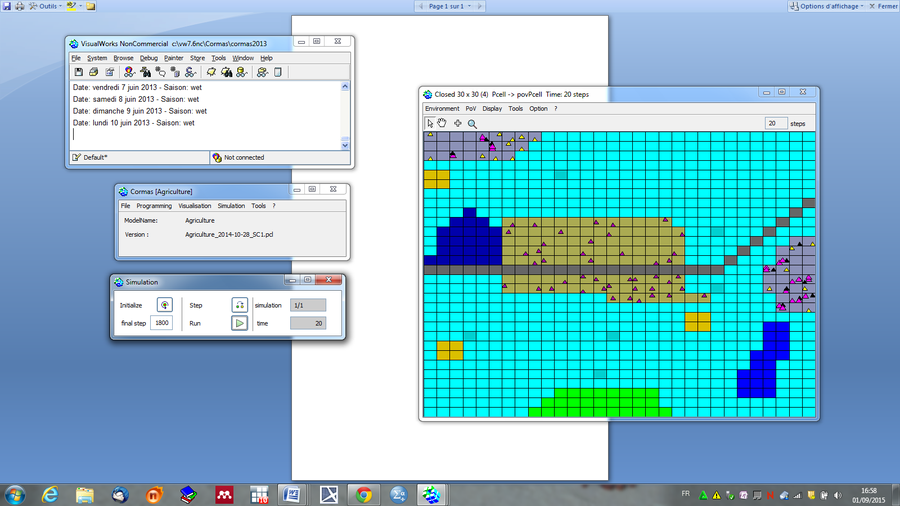Click the binoculars search icon in VisualWorks toolbar
The image size is (900, 506).
pos(145,72)
